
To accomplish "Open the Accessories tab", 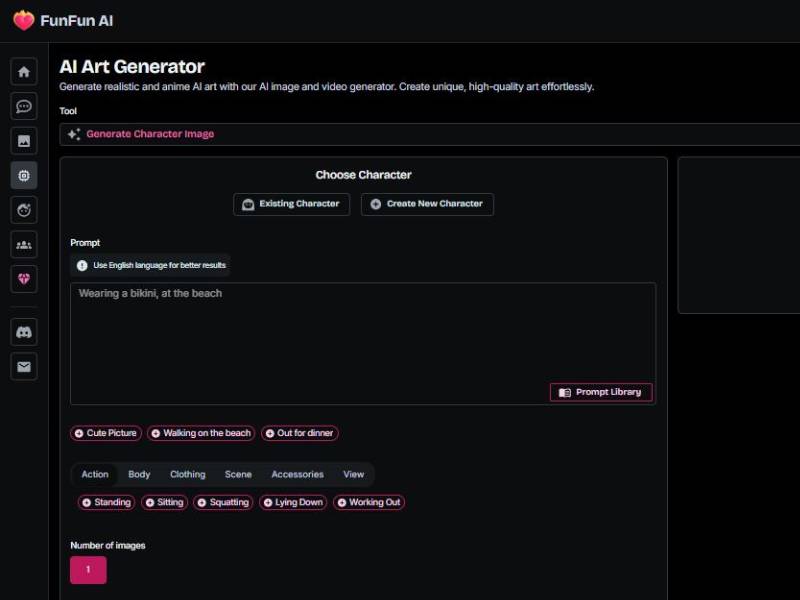I will click(297, 474).
